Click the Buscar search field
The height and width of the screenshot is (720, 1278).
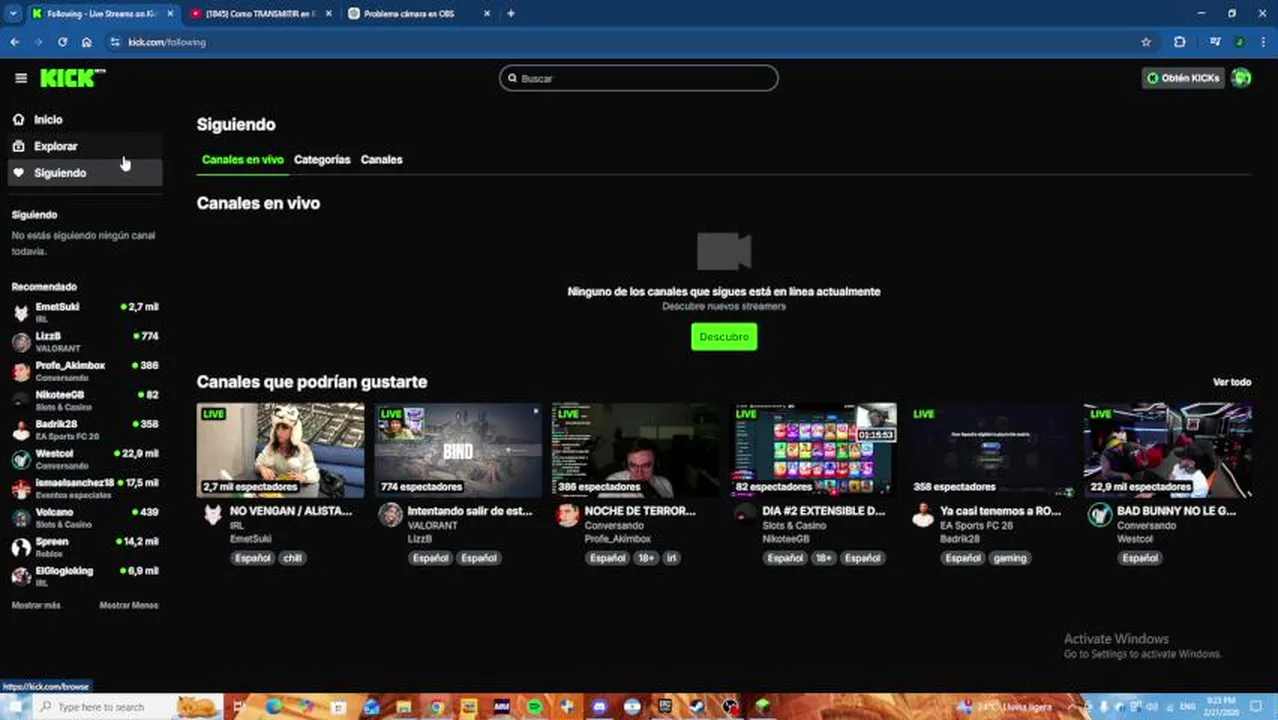point(639,78)
